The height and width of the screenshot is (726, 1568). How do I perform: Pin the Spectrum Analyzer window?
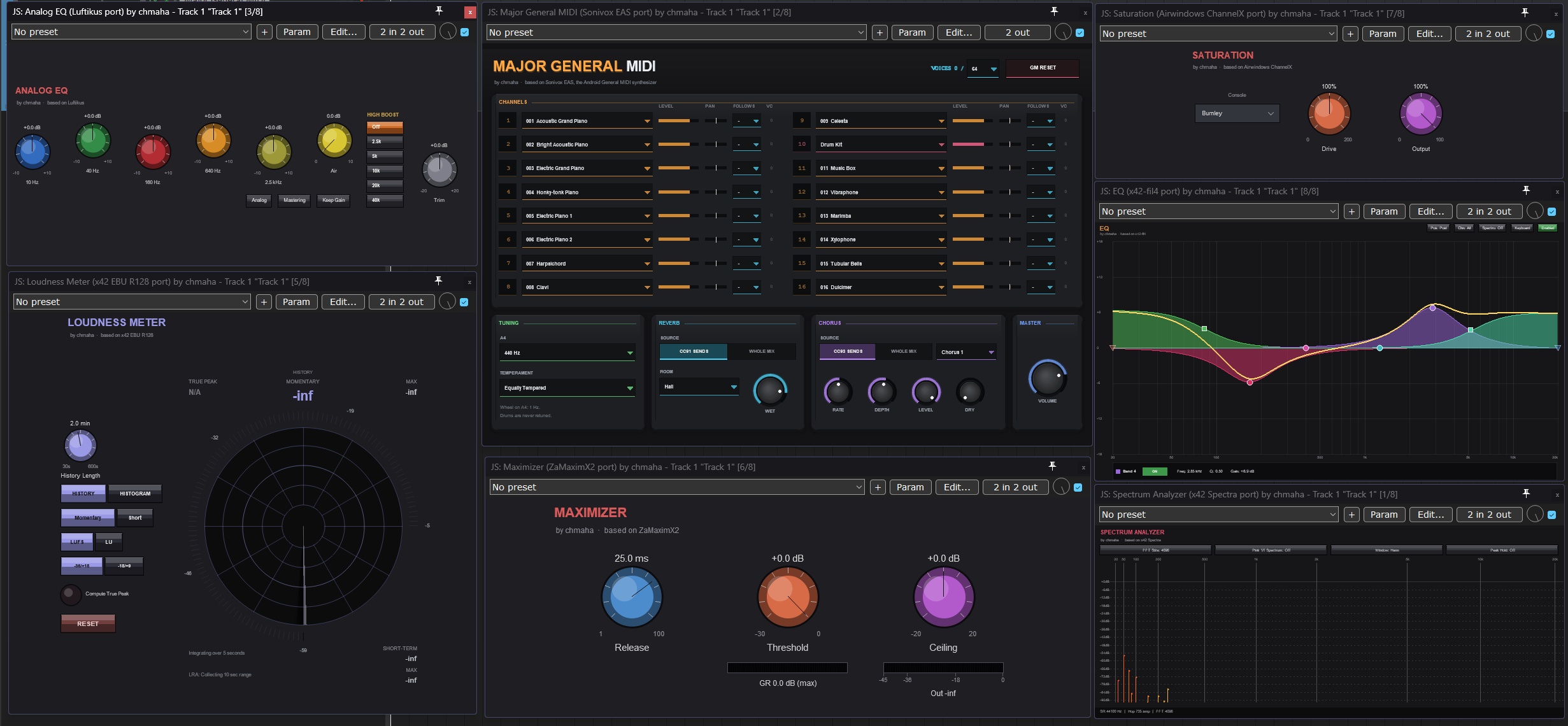coord(1526,494)
